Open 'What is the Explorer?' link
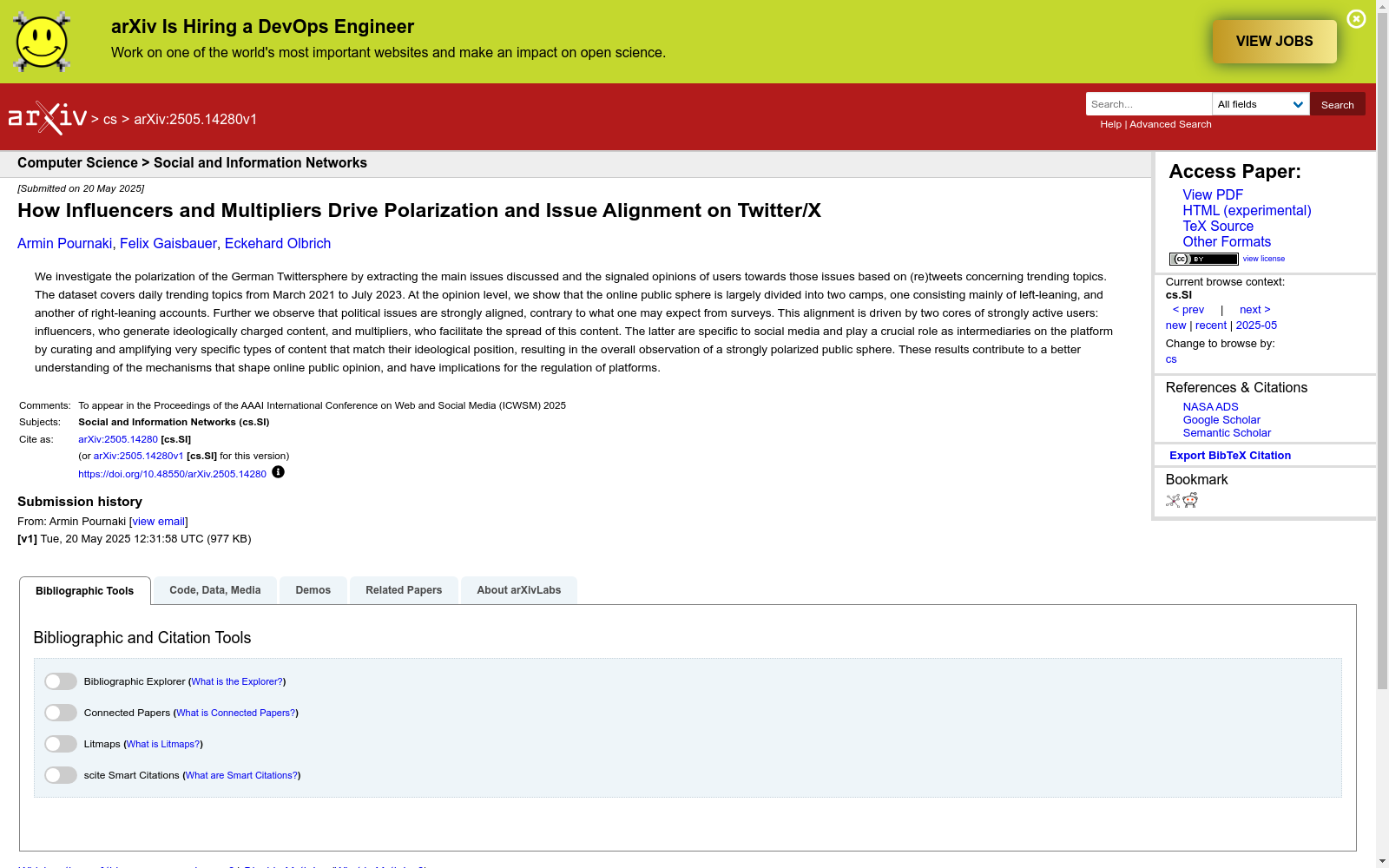The width and height of the screenshot is (1389, 868). pyautogui.click(x=237, y=682)
